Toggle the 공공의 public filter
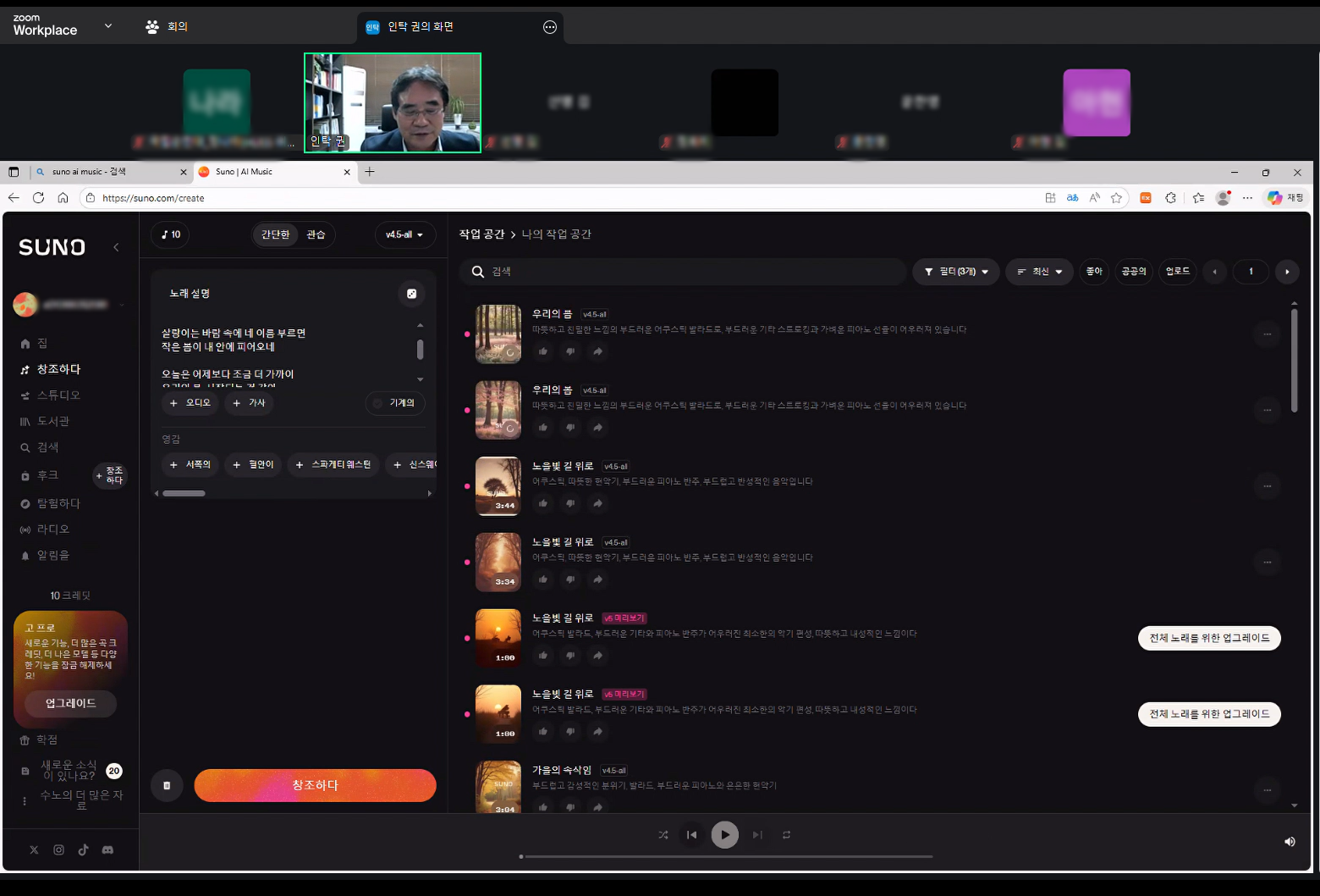This screenshot has height=896, width=1320. point(1134,272)
